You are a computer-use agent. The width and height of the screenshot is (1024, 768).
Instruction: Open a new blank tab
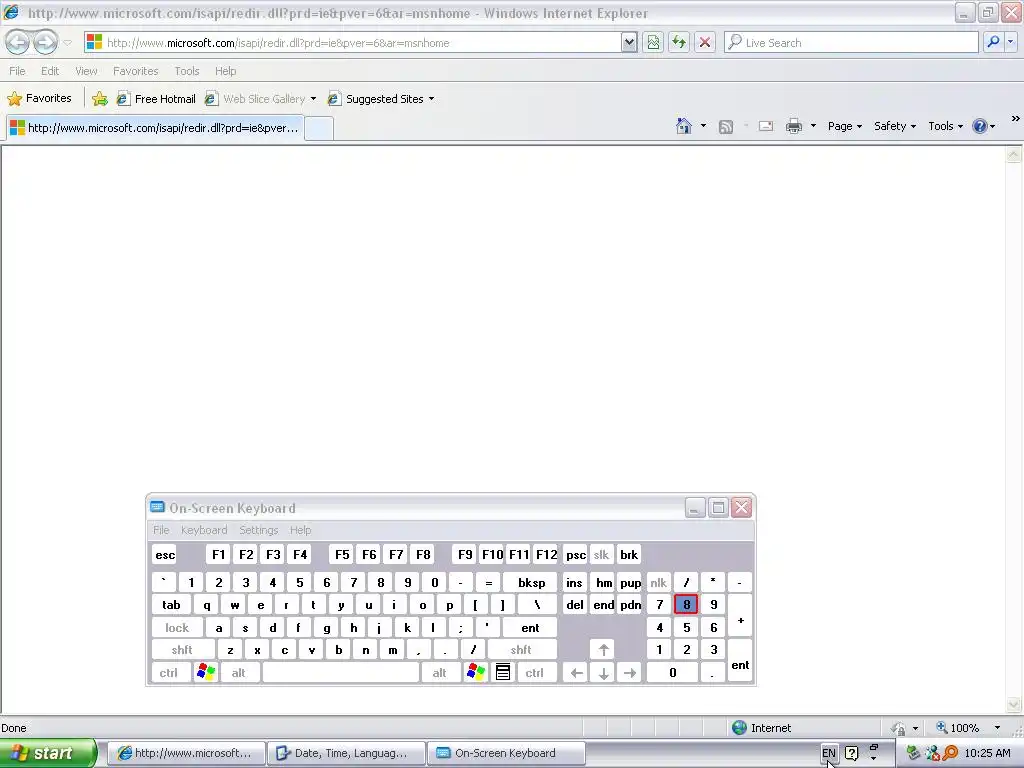click(x=319, y=129)
